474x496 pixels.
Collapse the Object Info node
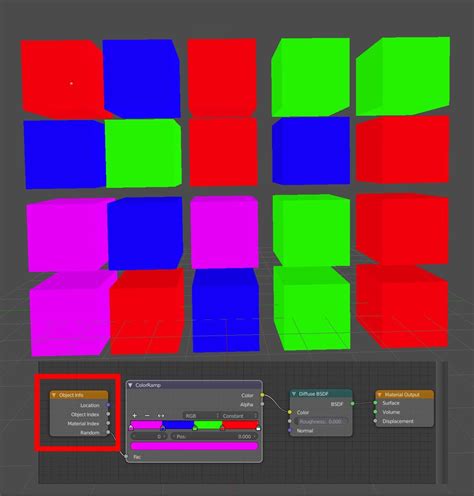(54, 395)
